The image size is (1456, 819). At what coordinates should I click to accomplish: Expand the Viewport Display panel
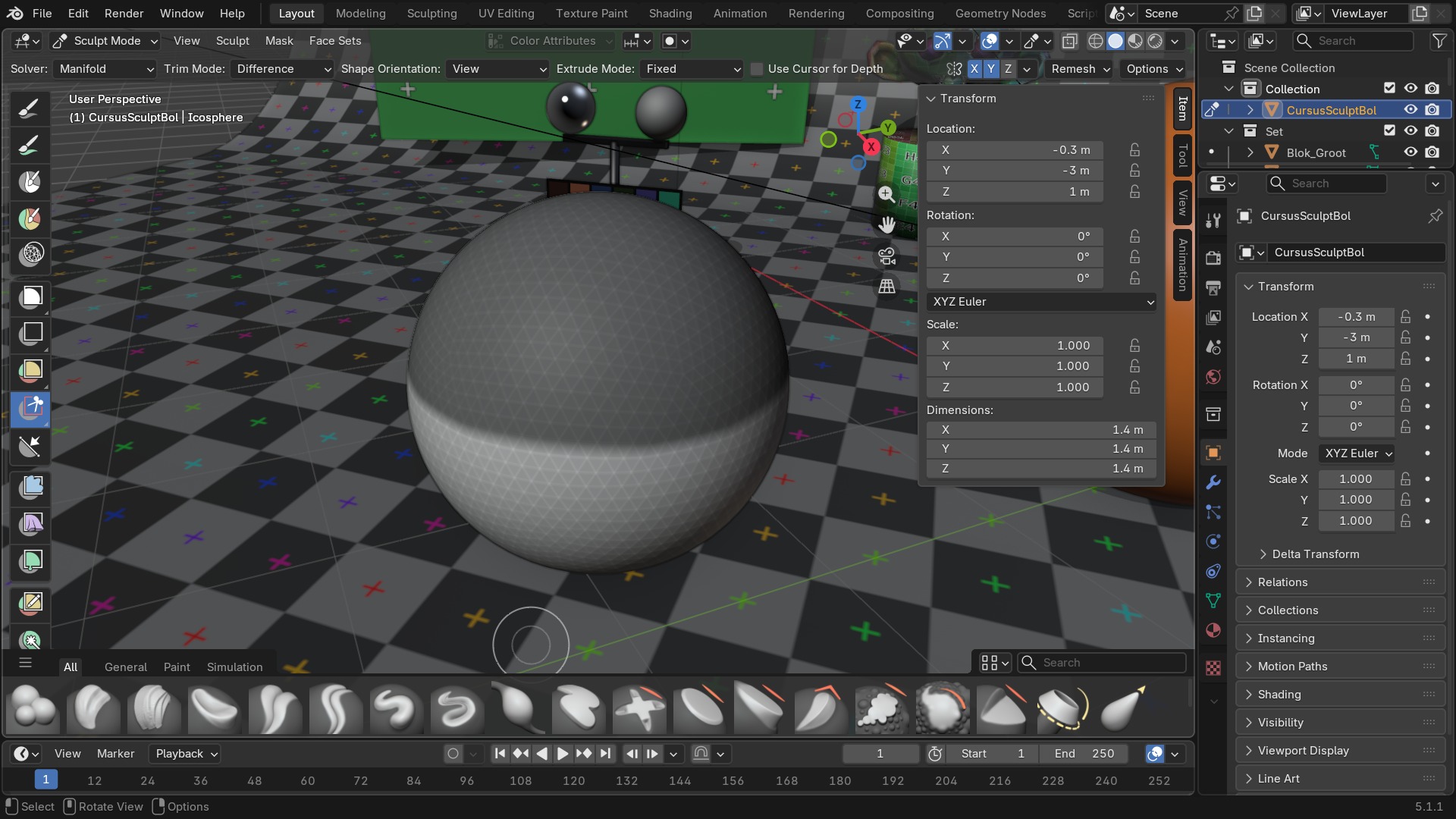point(1340,751)
